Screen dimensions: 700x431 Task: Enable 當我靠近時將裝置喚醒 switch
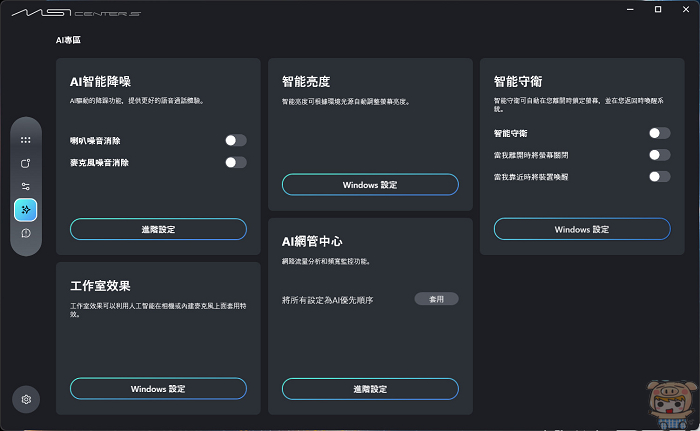click(x=659, y=177)
